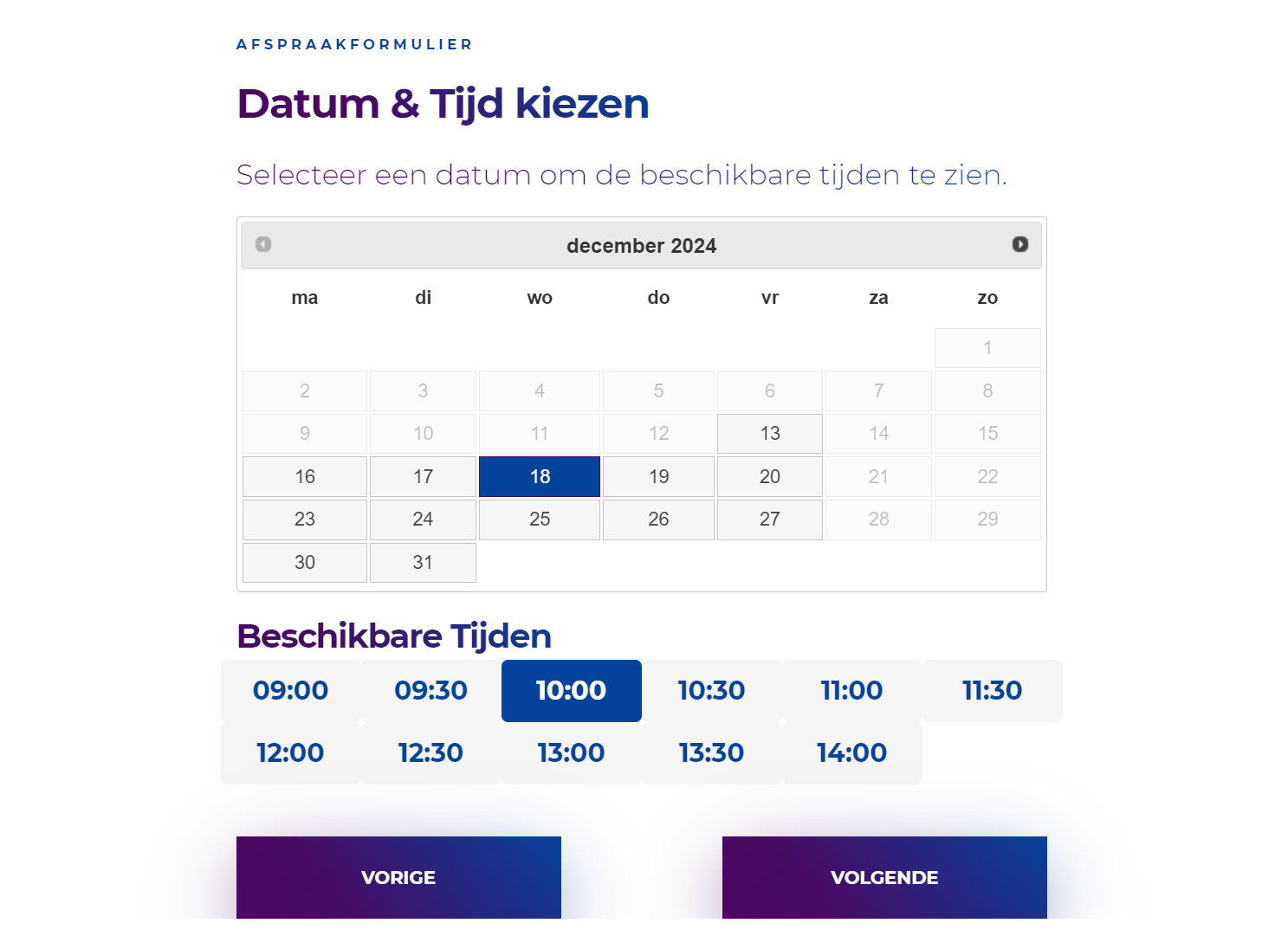Viewport: 1288px width, 949px height.
Task: Choose December 19 in the calendar
Action: pyautogui.click(x=658, y=477)
